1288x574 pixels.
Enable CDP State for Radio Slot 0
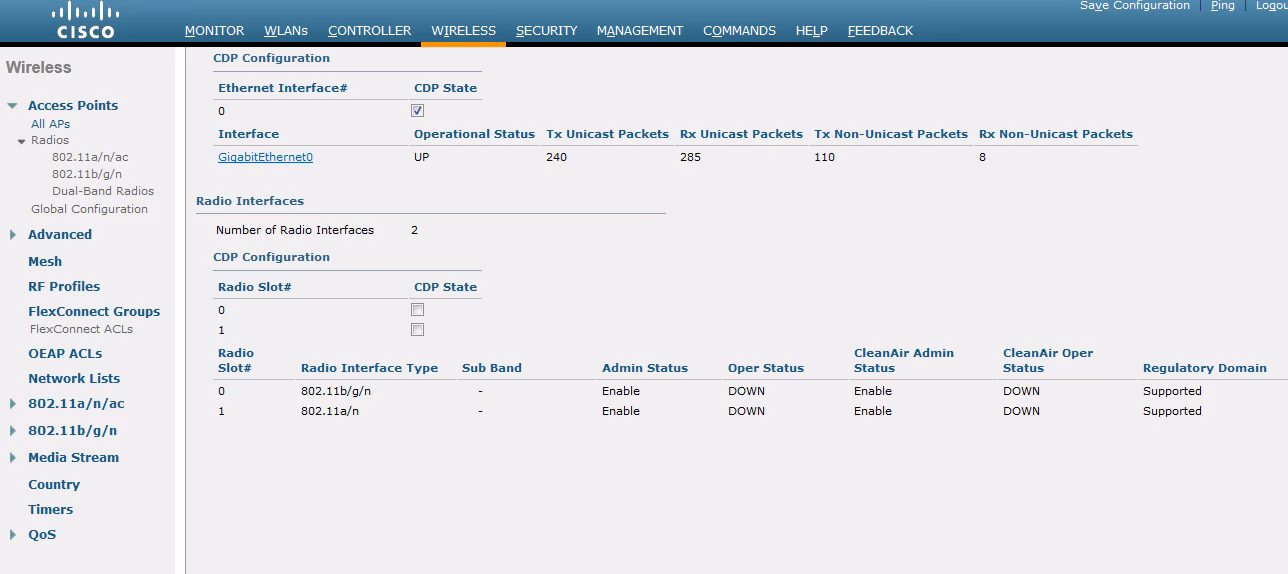[418, 310]
